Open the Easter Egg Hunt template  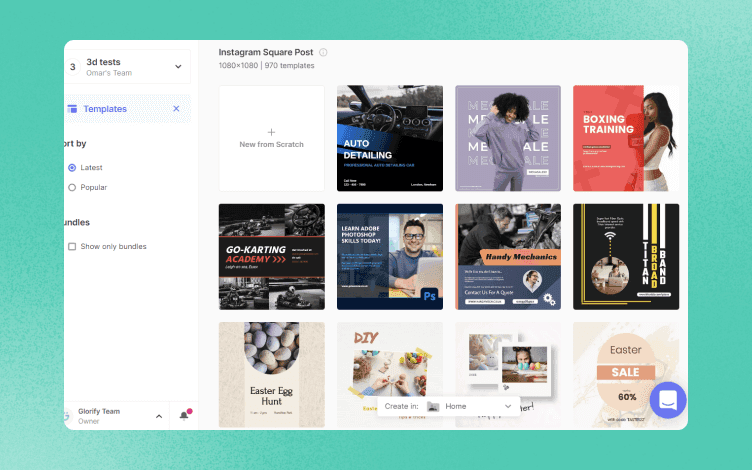(x=271, y=375)
